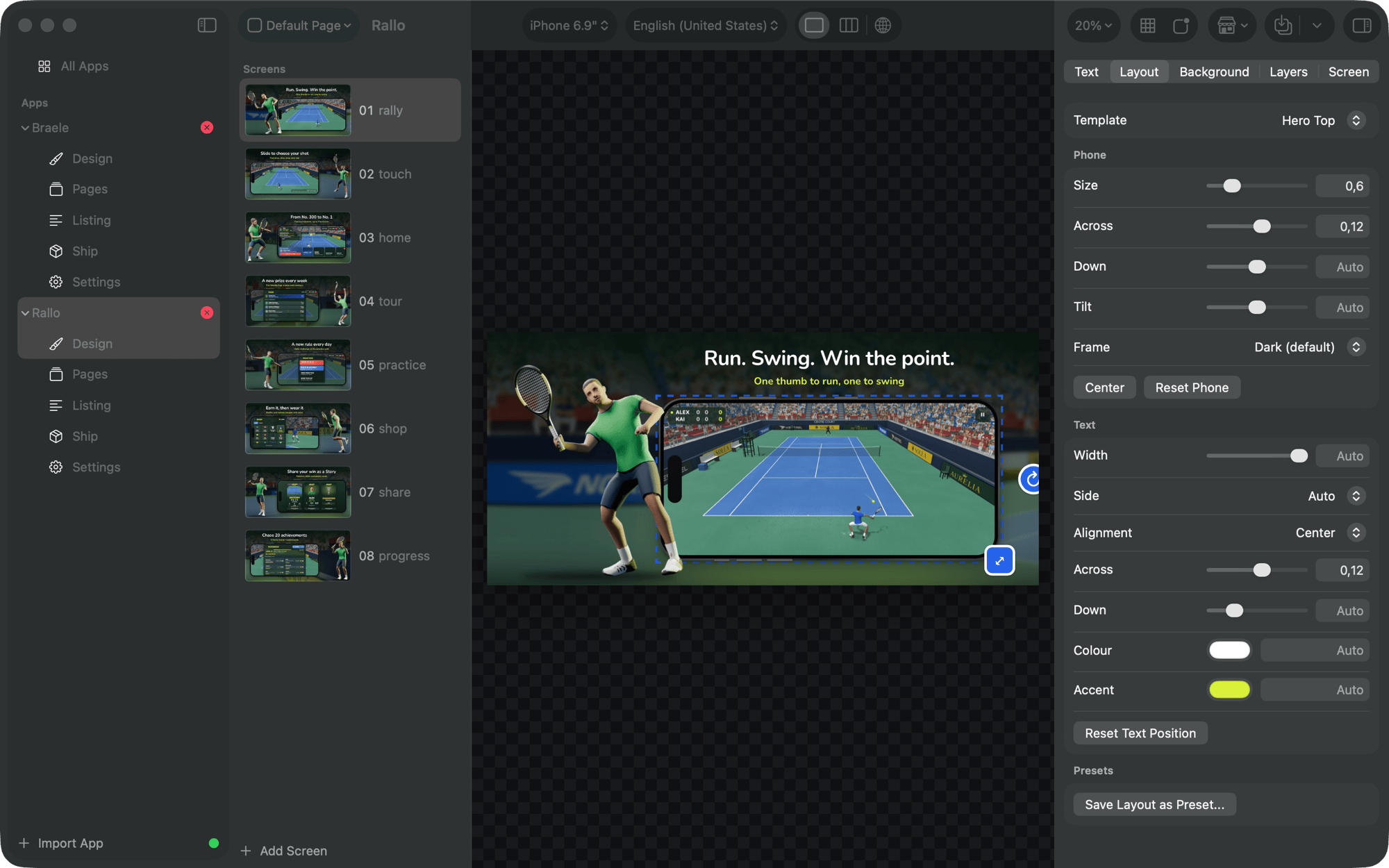Collapse the Braele app tree
Screen dimensions: 1389x868
point(25,128)
